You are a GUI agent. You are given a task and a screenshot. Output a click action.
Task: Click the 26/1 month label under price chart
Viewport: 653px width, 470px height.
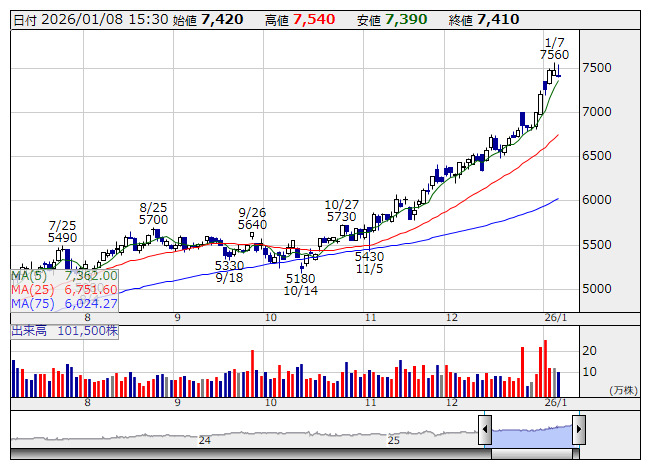[x=556, y=318]
